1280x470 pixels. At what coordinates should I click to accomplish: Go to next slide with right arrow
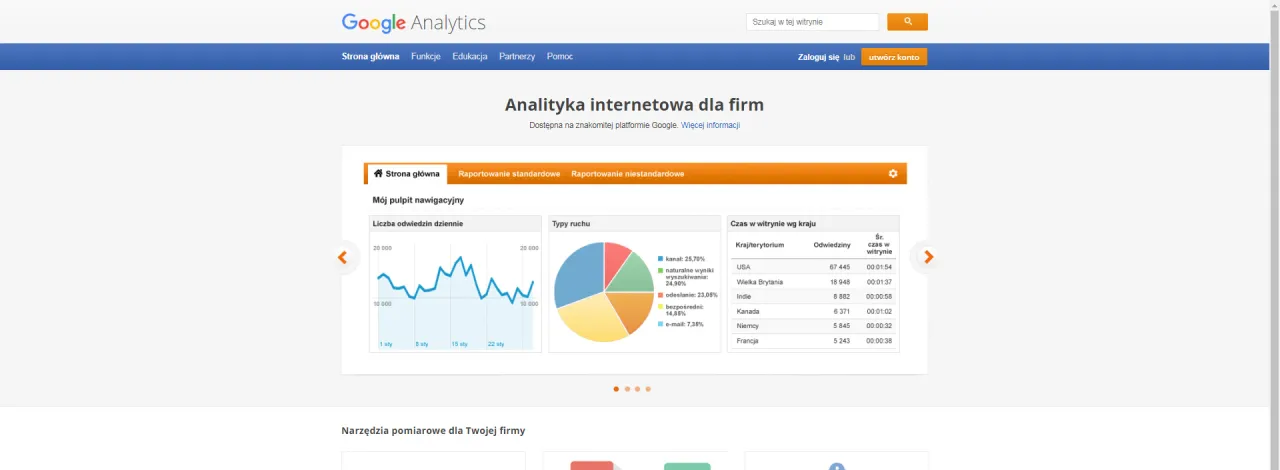click(928, 257)
